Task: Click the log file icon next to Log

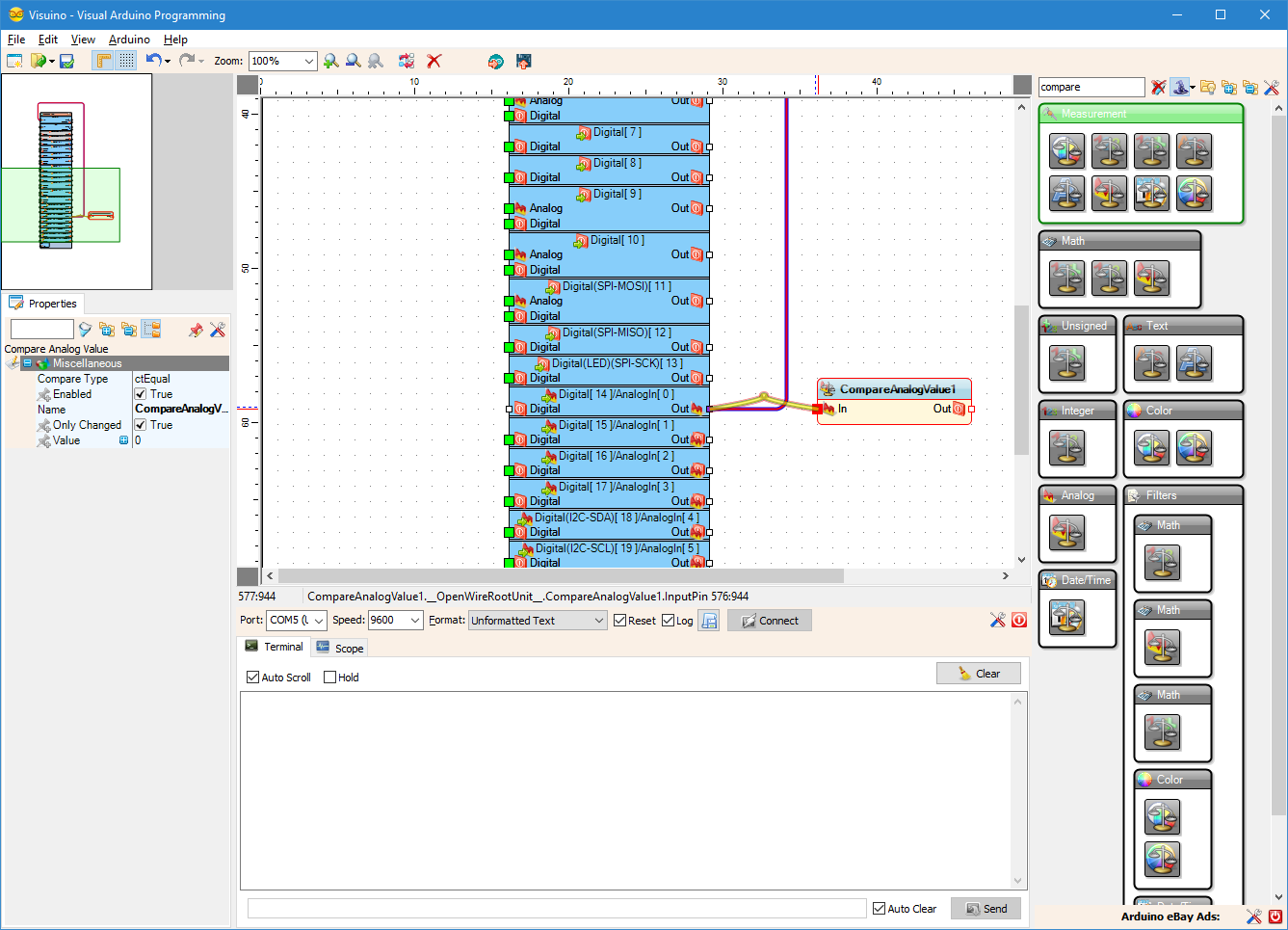Action: 709,621
